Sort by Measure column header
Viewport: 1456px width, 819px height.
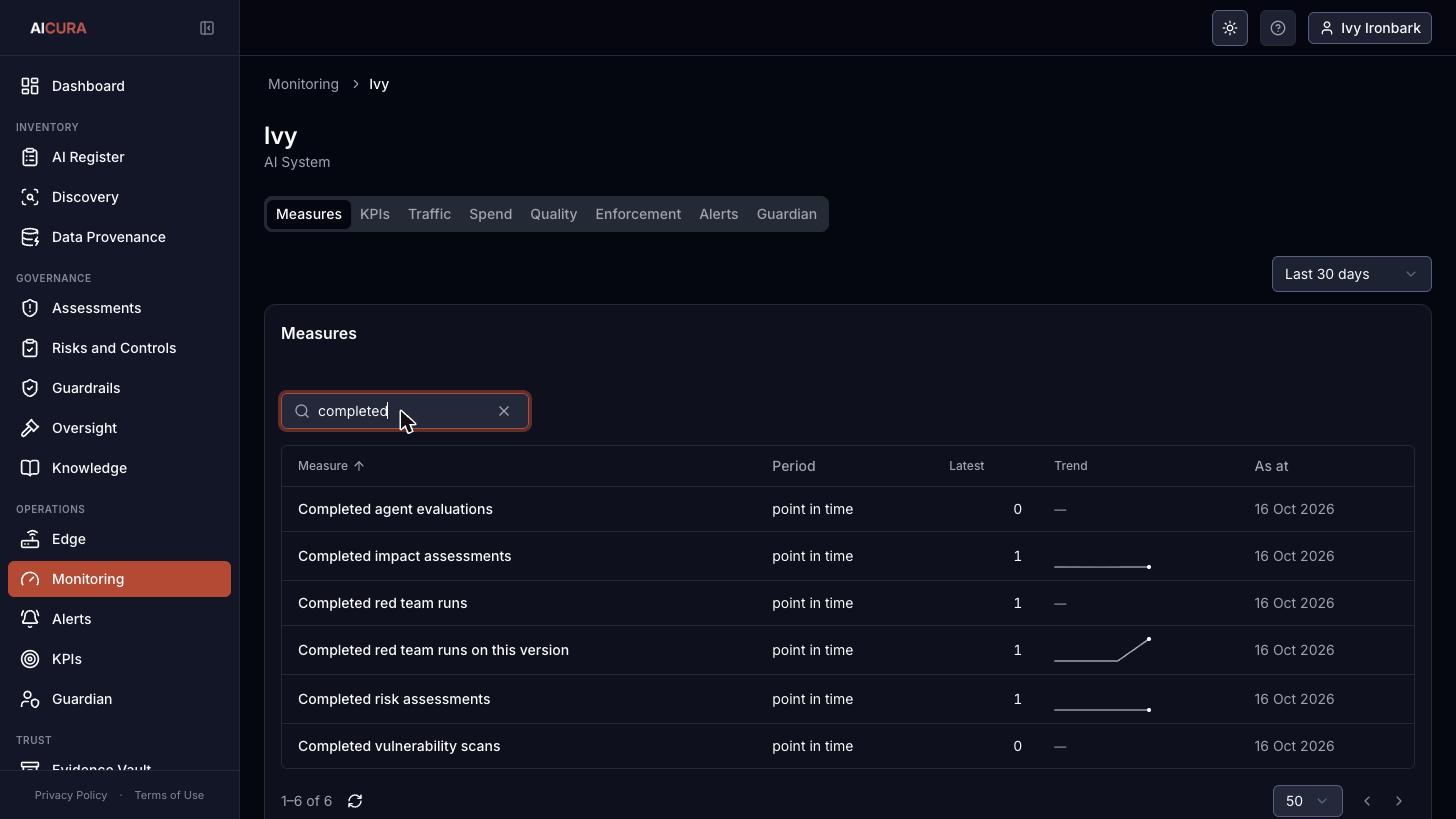331,466
